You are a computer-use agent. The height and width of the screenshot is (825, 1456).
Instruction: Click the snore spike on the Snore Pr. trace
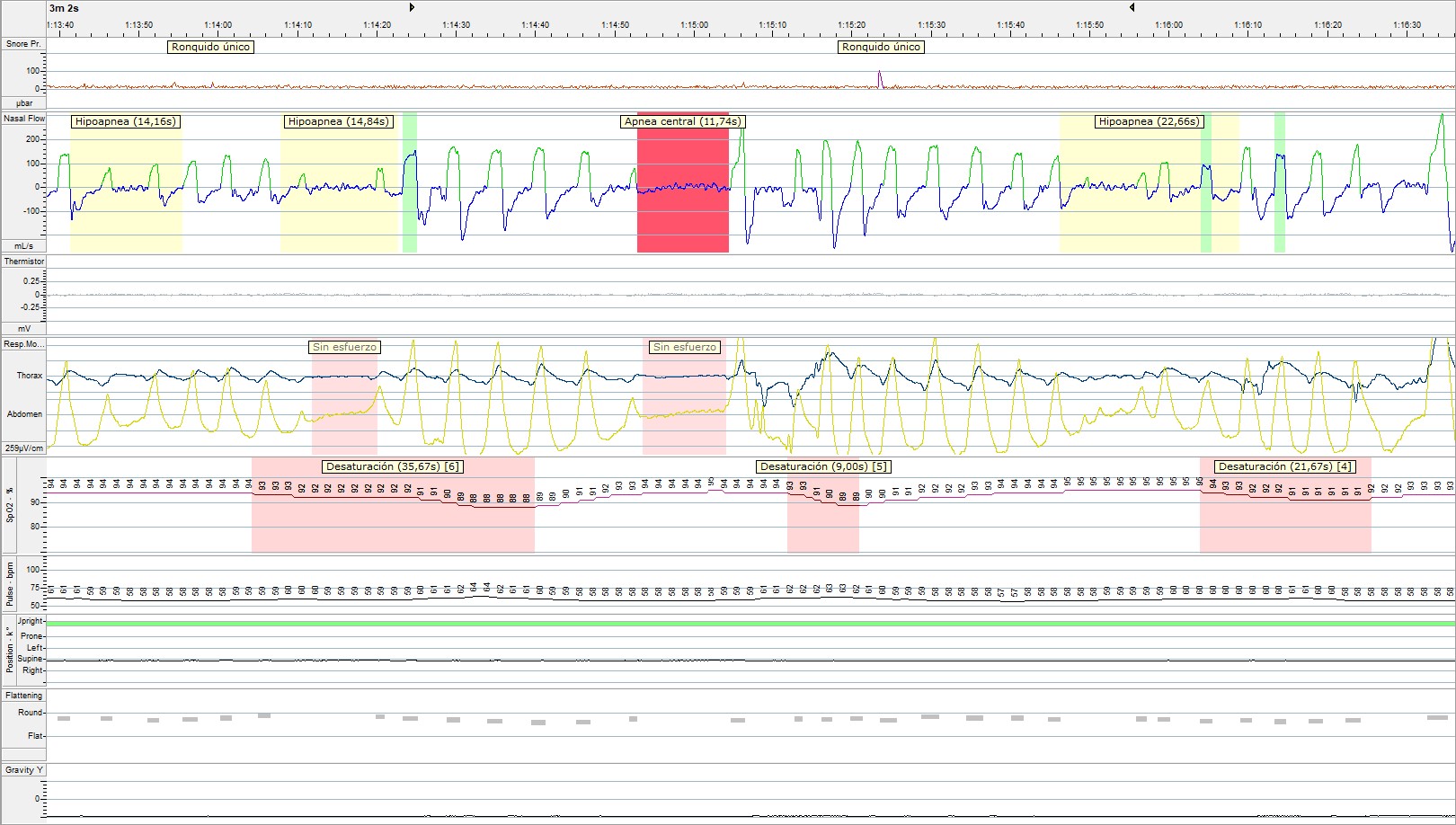click(x=880, y=80)
